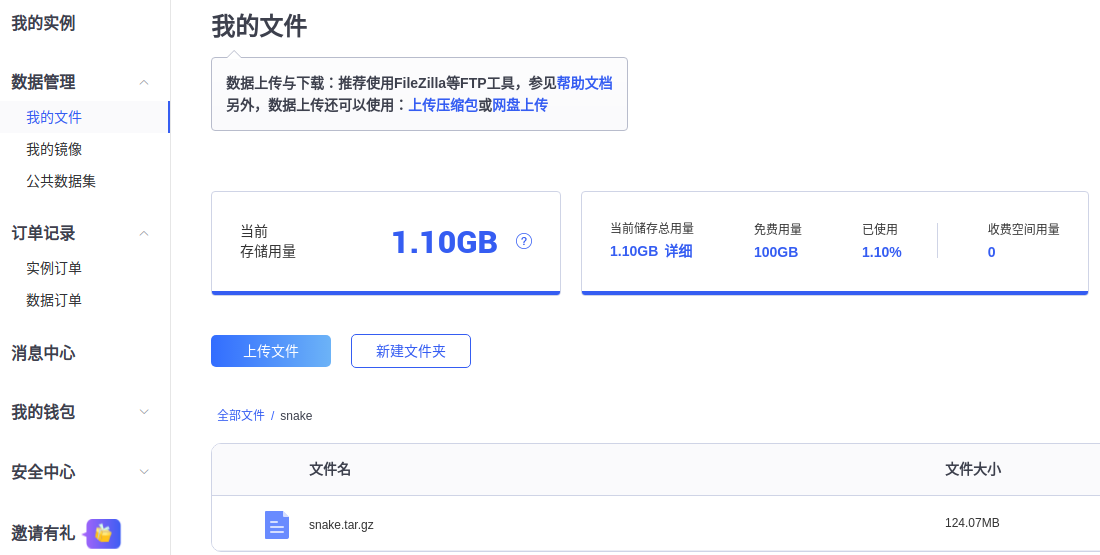Collapse the 数据管理 section chevron

click(144, 82)
